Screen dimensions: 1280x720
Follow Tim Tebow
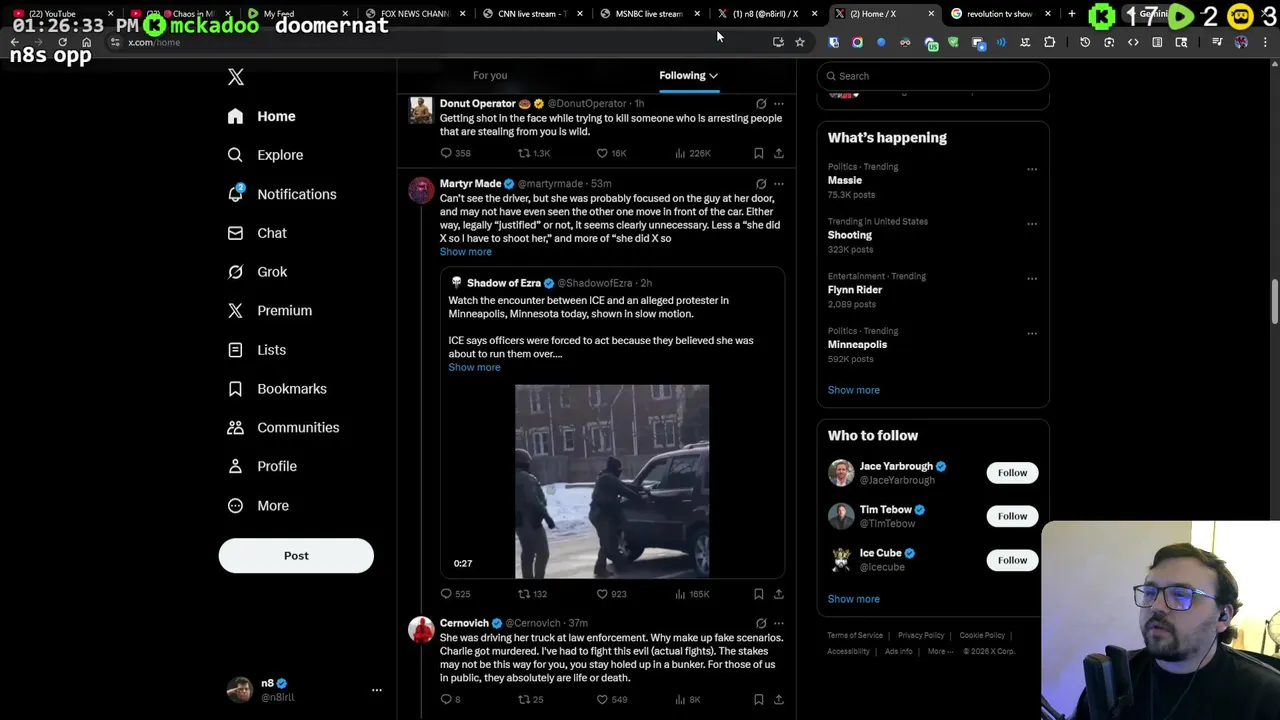pos(1012,516)
